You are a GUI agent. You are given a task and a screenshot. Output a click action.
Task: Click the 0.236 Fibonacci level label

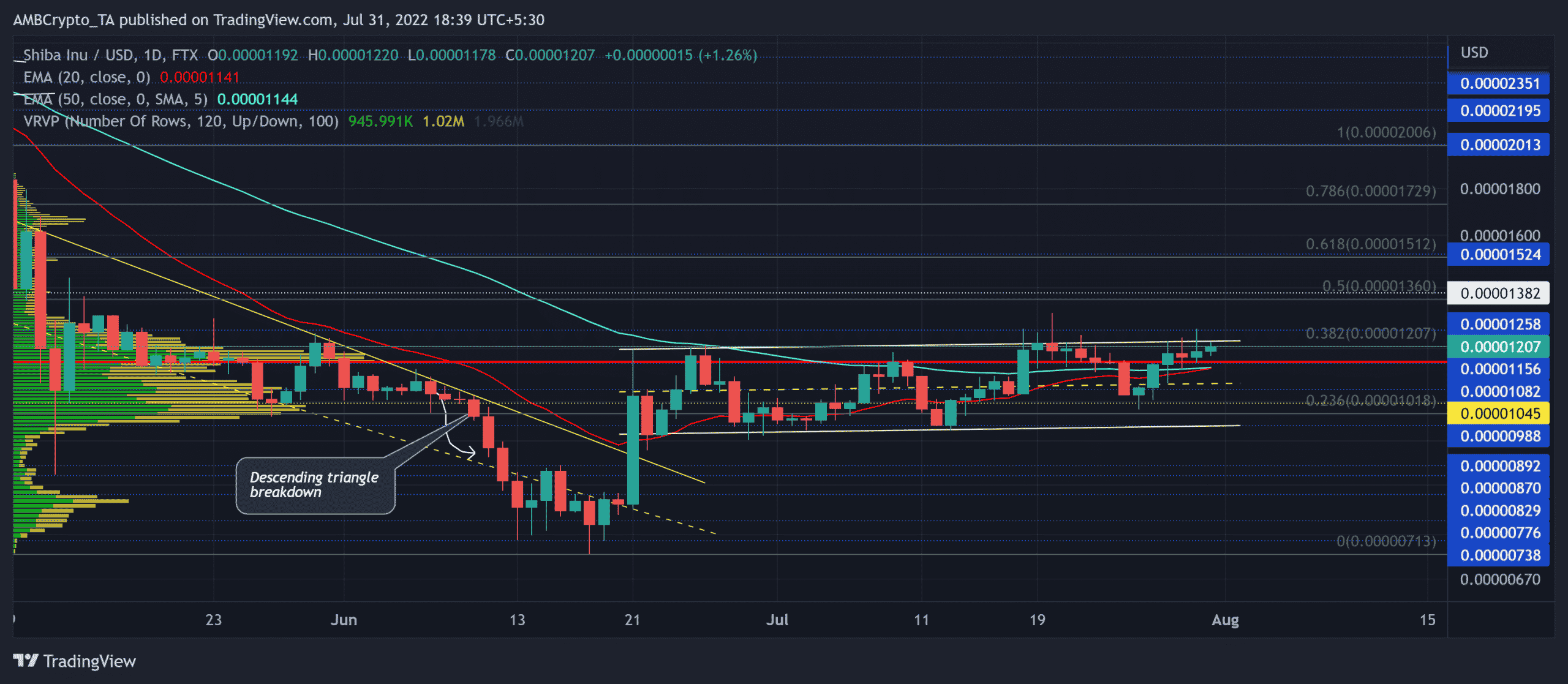[1370, 400]
